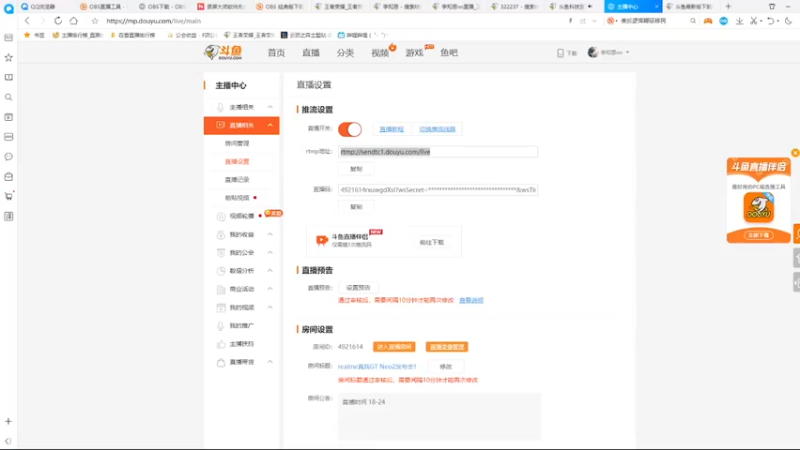
Task: Open the gamepad icon in the browser toolbar
Action: tap(708, 21)
